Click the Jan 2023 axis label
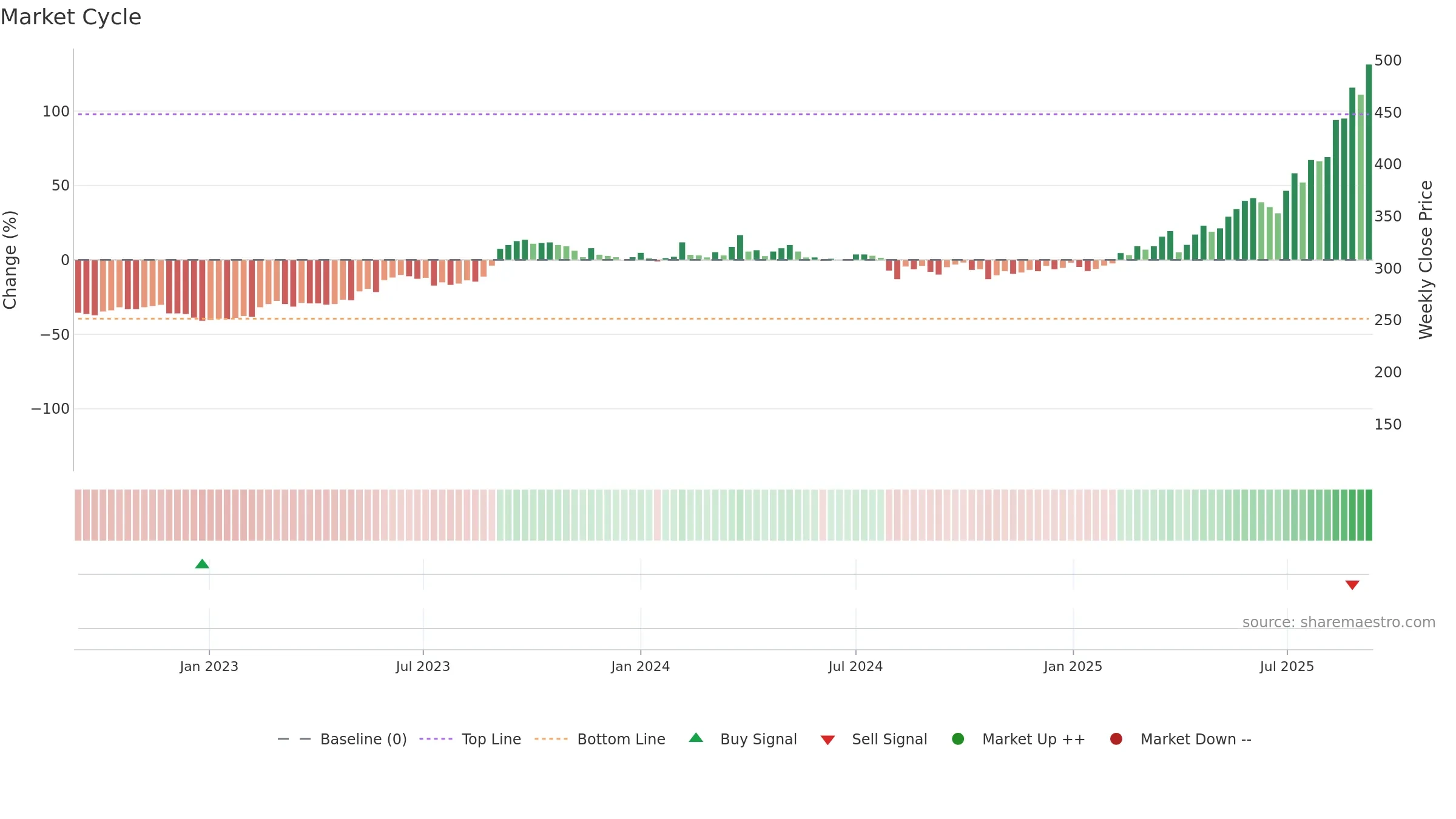Viewport: 1456px width, 819px height. click(209, 667)
